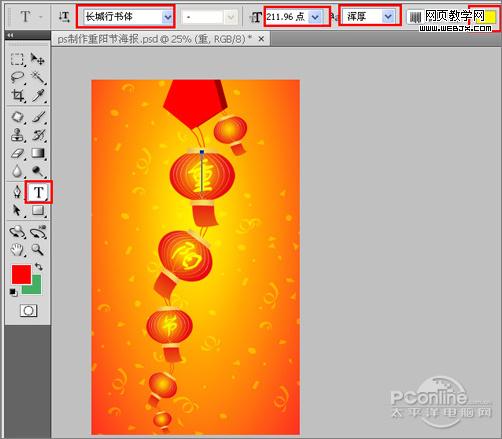Click the 重 character on the top lantern
Image resolution: width=502 pixels, height=439 pixels.
202,176
